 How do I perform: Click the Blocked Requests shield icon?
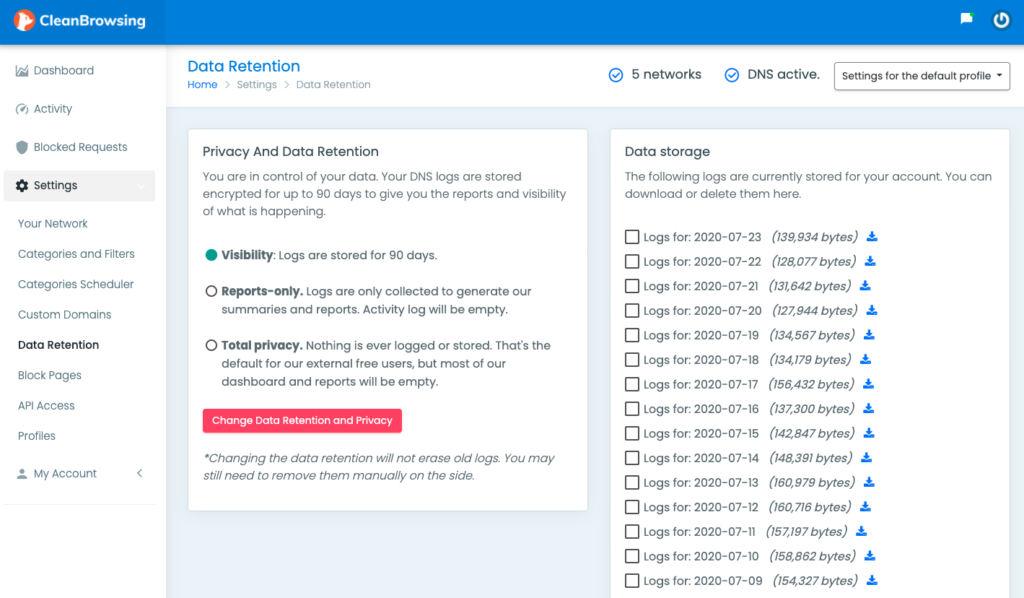[x=24, y=146]
